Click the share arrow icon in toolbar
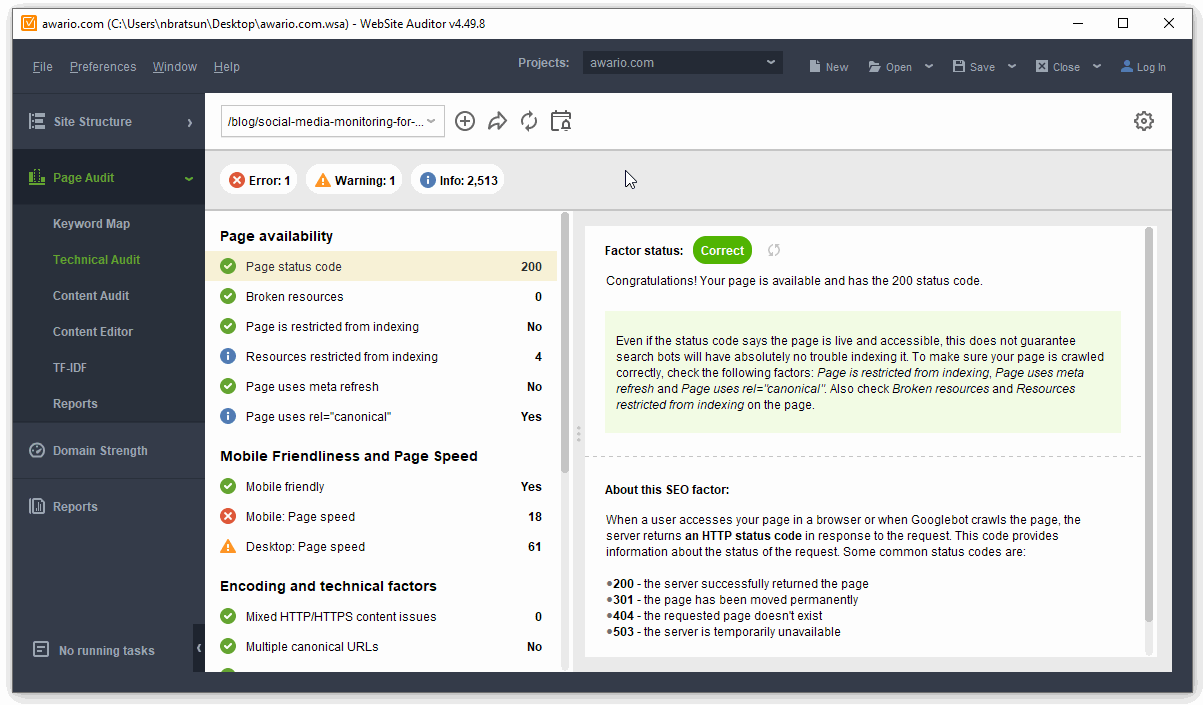 [497, 121]
